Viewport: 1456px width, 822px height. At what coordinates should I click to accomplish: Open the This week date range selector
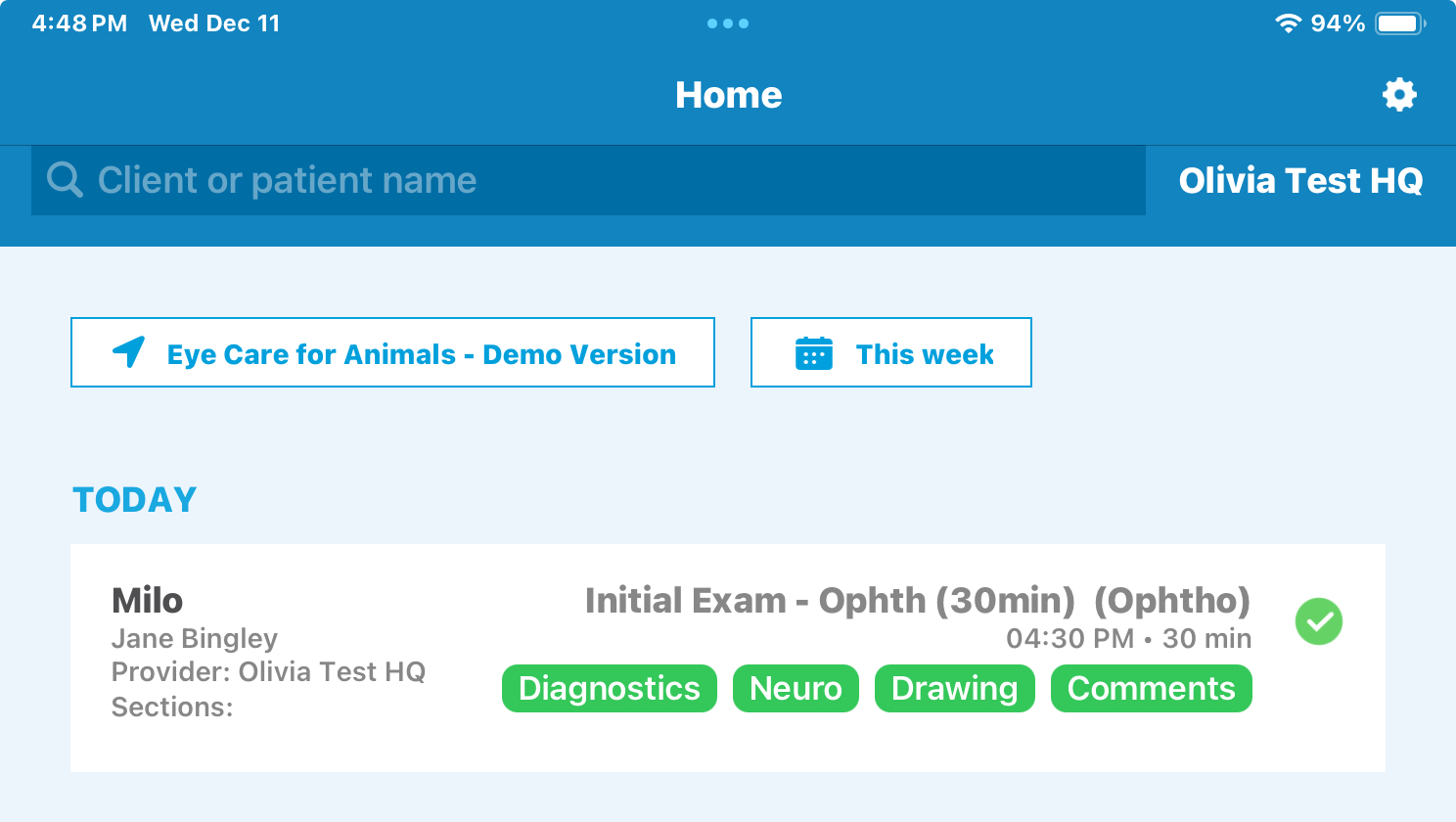tap(890, 352)
